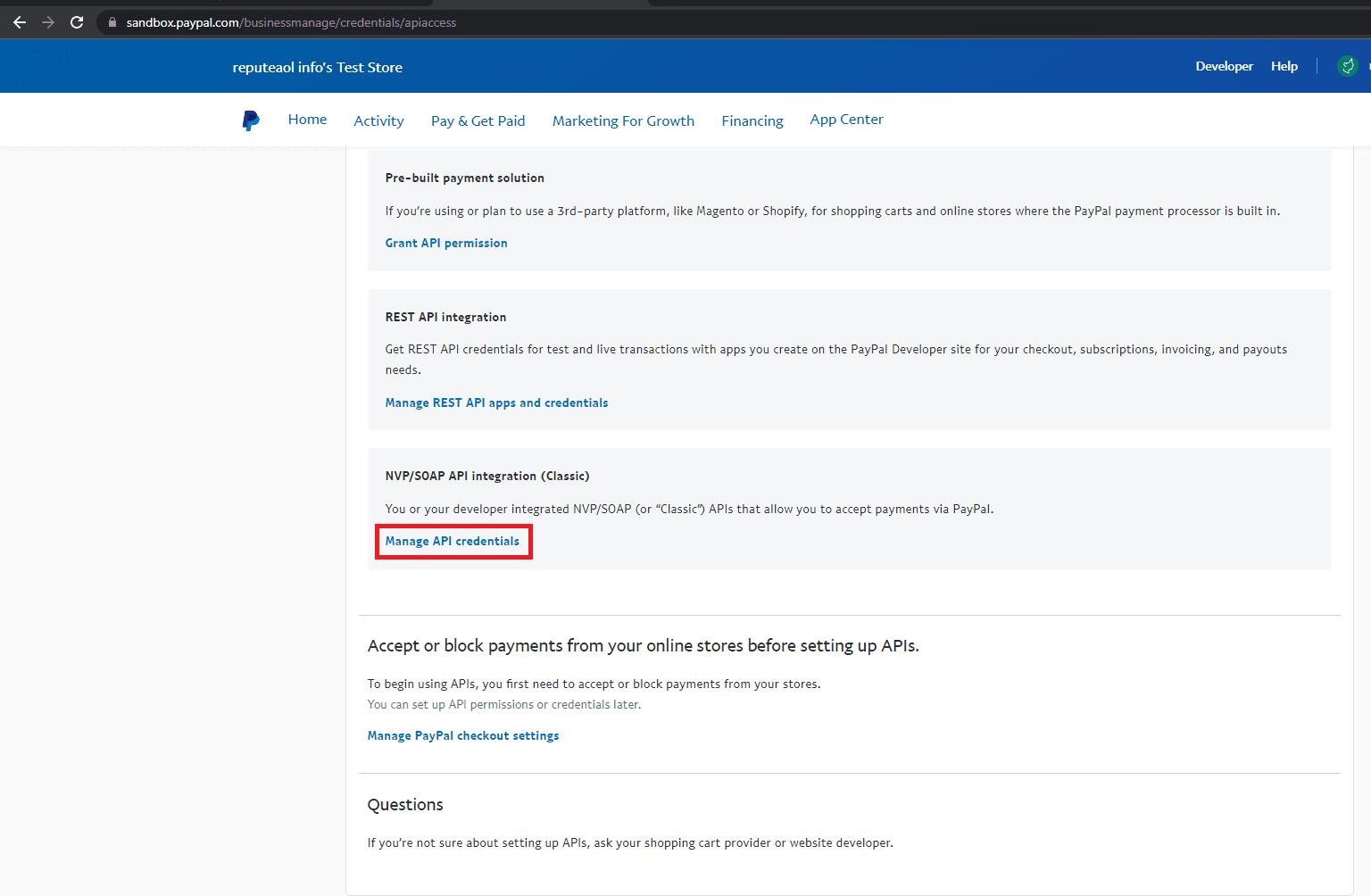
Task: Click the 'Questions' heading
Action: 405,804
